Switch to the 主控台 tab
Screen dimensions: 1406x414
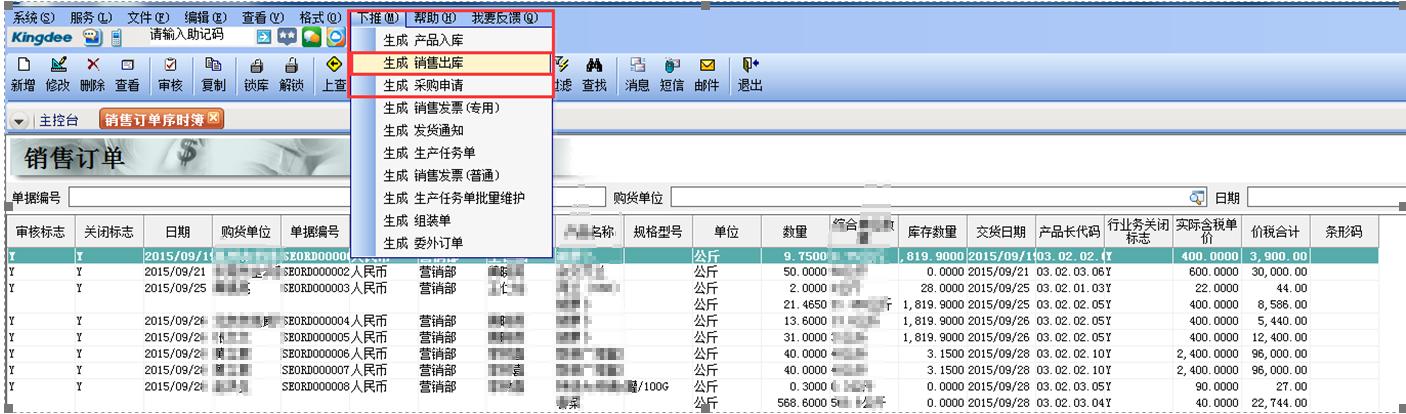point(59,121)
